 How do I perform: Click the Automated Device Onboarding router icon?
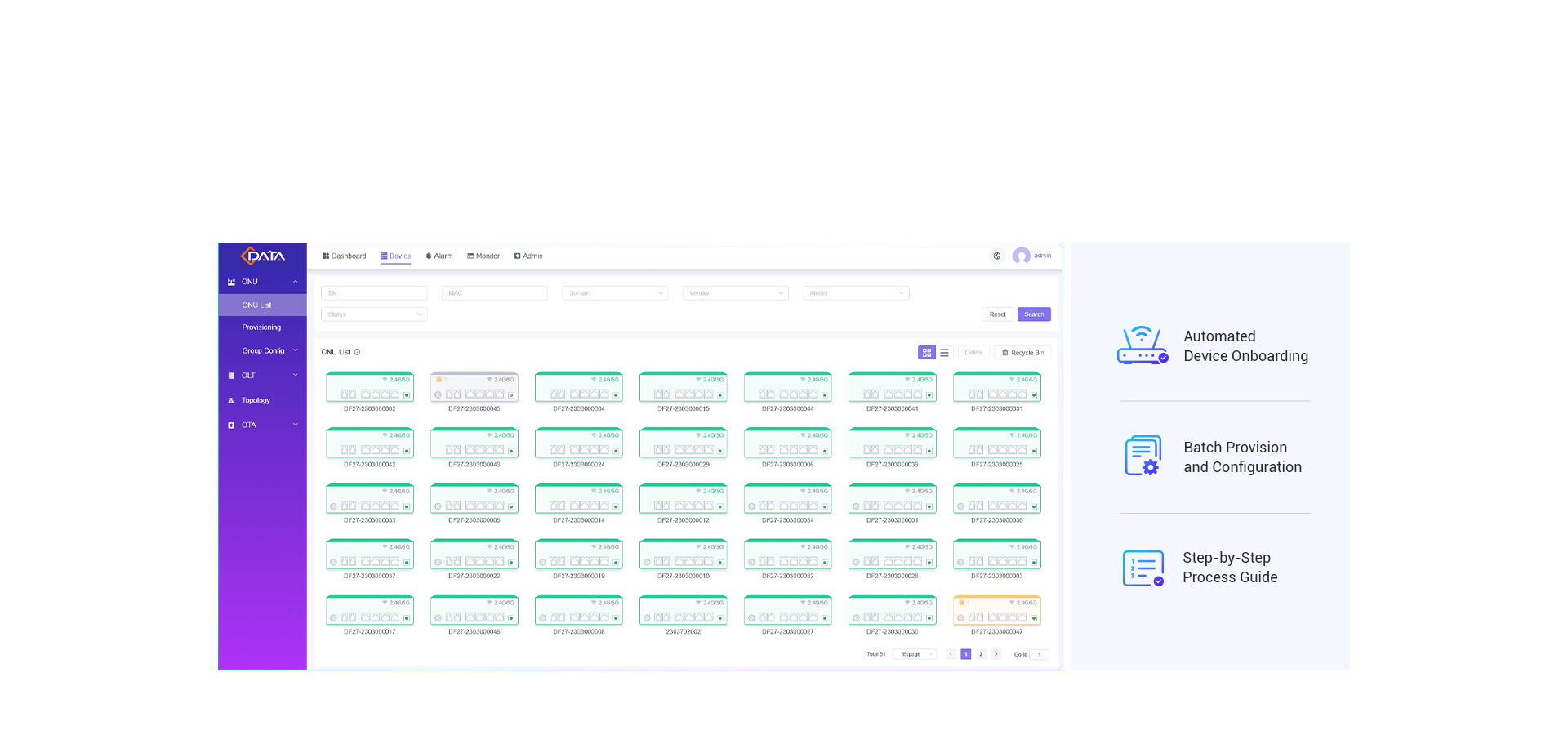coord(1143,345)
